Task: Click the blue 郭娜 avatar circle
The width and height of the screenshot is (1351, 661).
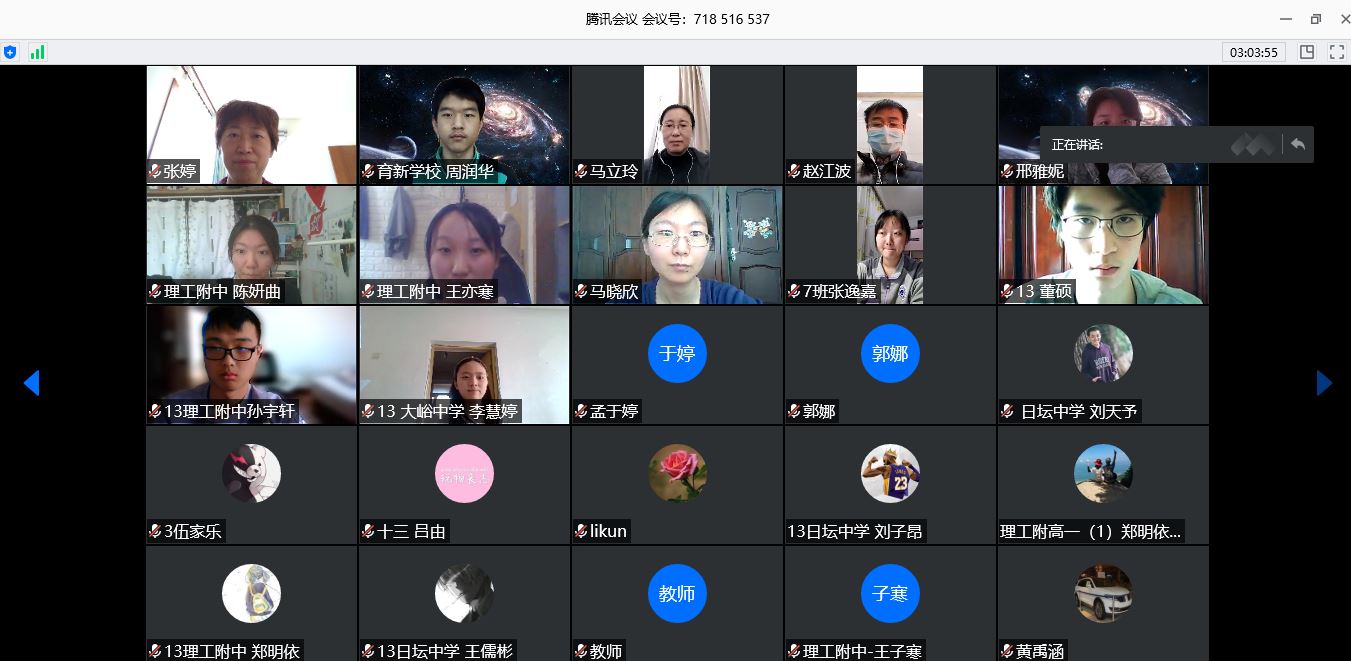Action: coord(890,353)
